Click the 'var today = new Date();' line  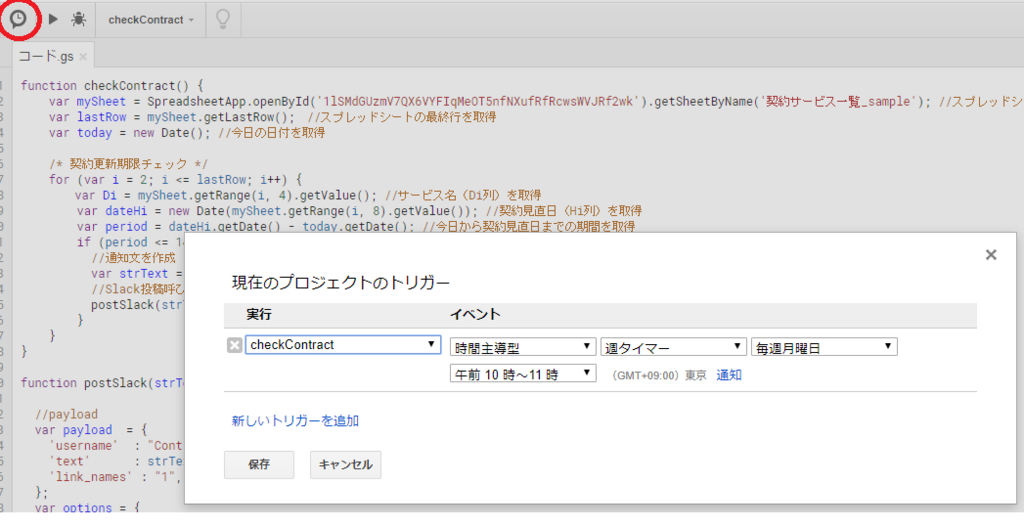(187, 133)
